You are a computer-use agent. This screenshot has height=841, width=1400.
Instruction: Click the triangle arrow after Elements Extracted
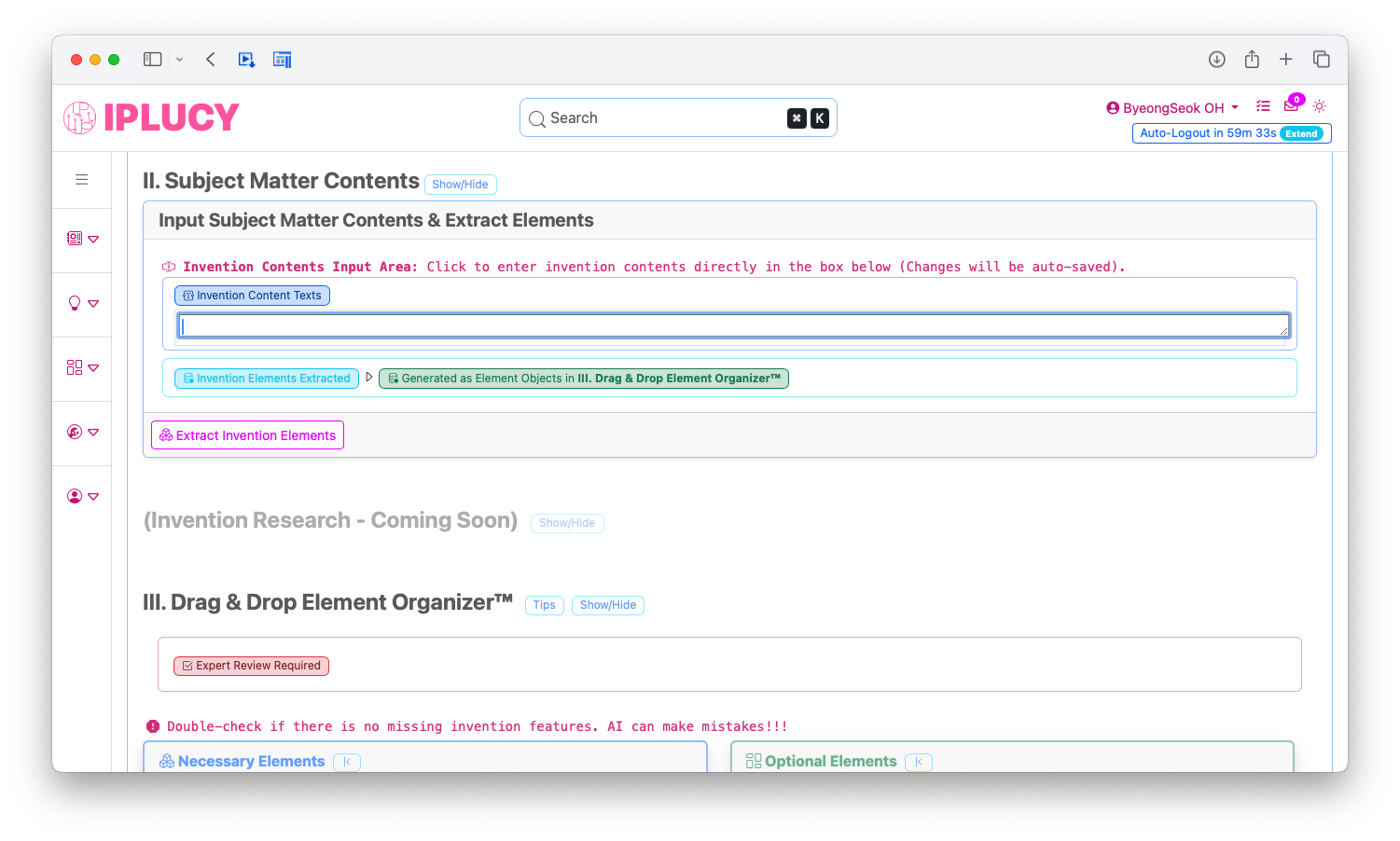(x=369, y=378)
